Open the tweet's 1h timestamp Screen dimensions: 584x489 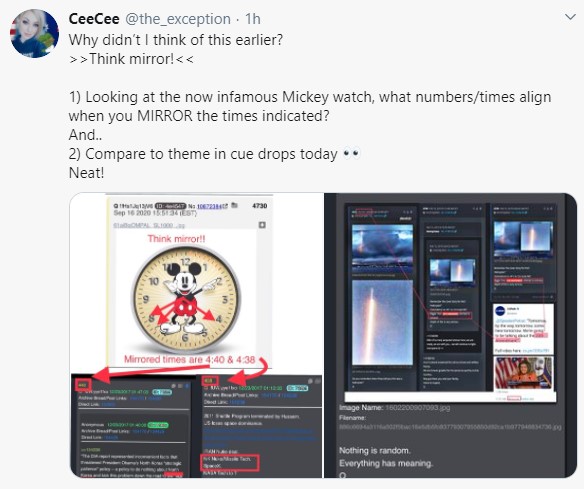coord(253,19)
